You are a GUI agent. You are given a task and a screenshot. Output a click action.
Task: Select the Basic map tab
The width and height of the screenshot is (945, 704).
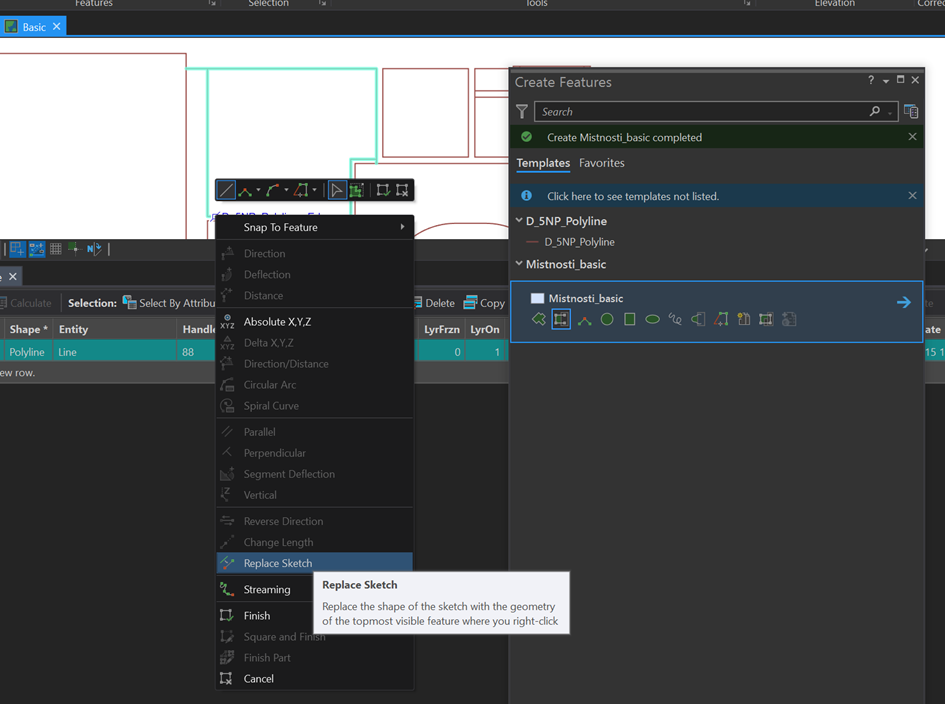pos(34,27)
